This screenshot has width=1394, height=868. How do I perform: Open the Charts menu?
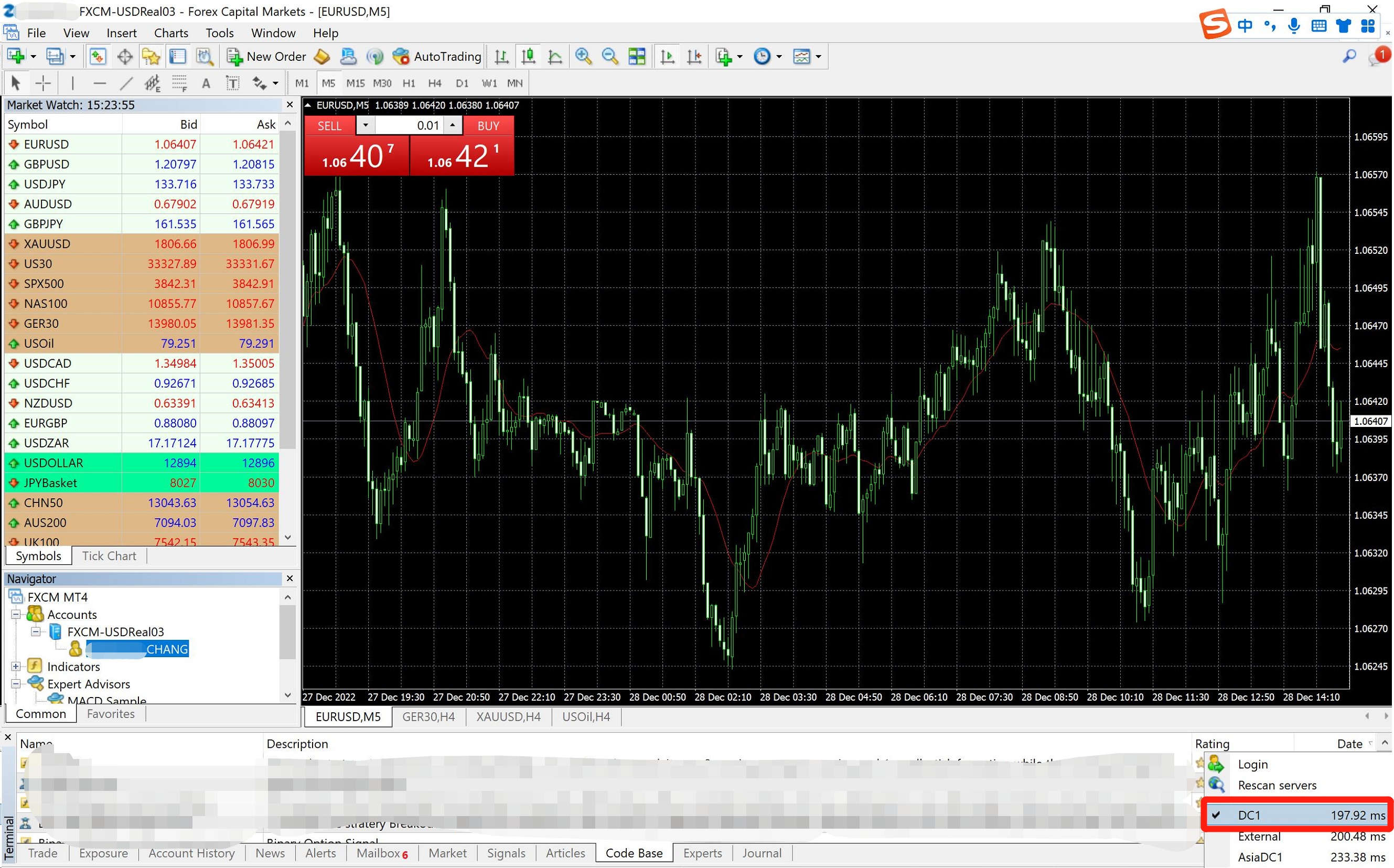coord(171,33)
